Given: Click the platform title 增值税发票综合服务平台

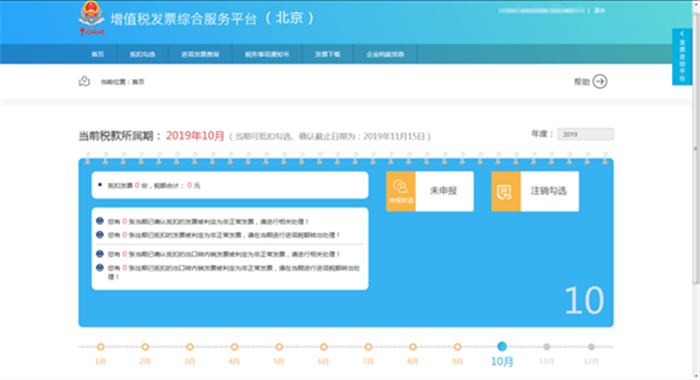Looking at the screenshot, I should (183, 19).
